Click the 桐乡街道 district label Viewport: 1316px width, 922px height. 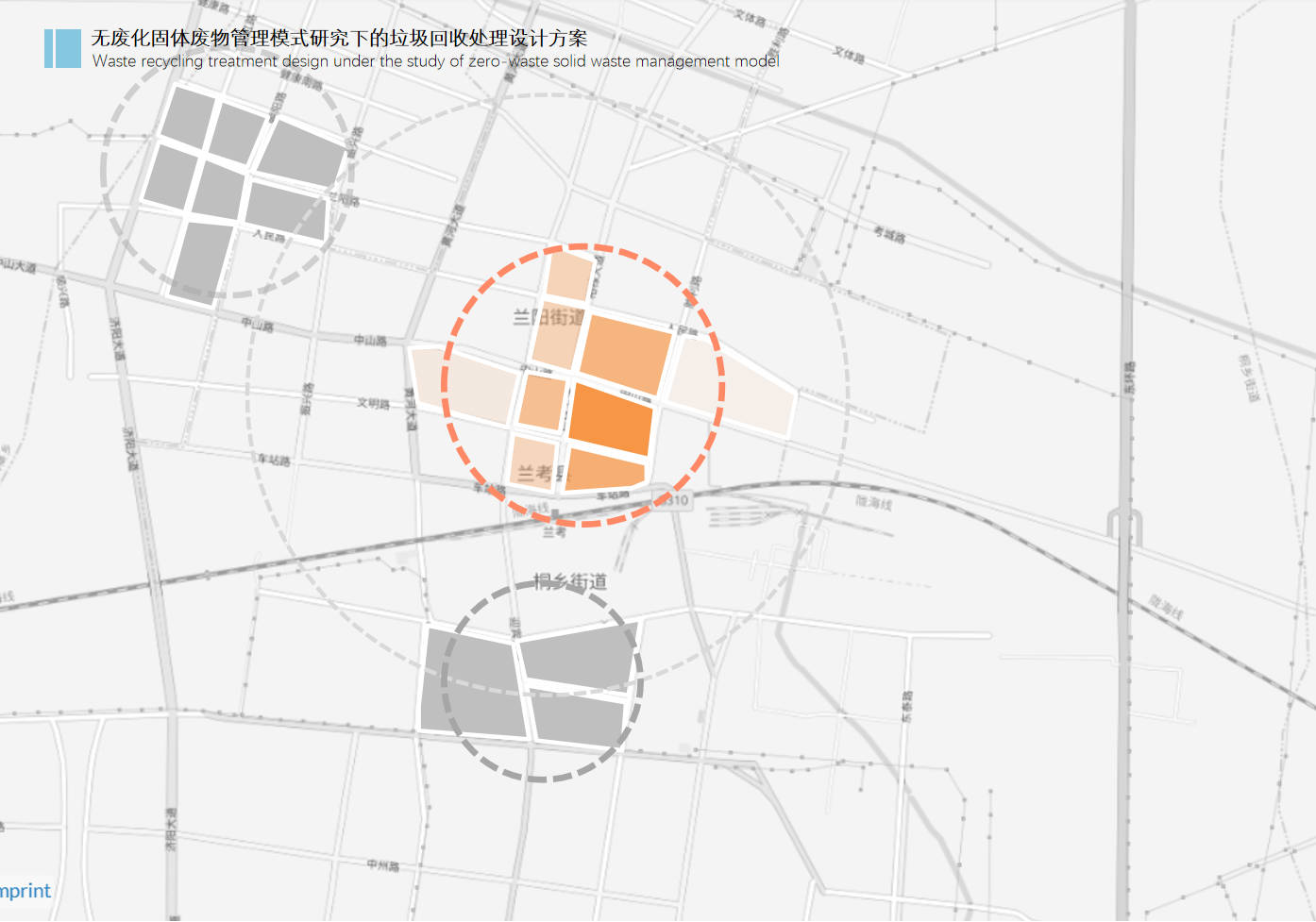pos(569,581)
